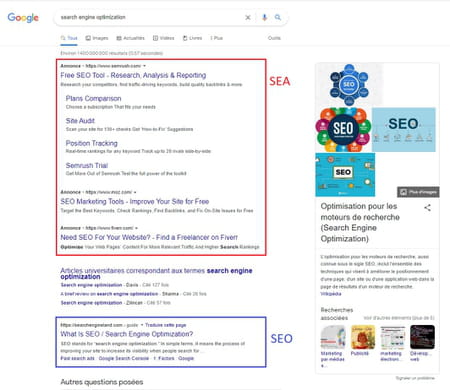Open SEO Marketing Tools - Improve Your Site link
Screen dimensions: 450x390
135,201
